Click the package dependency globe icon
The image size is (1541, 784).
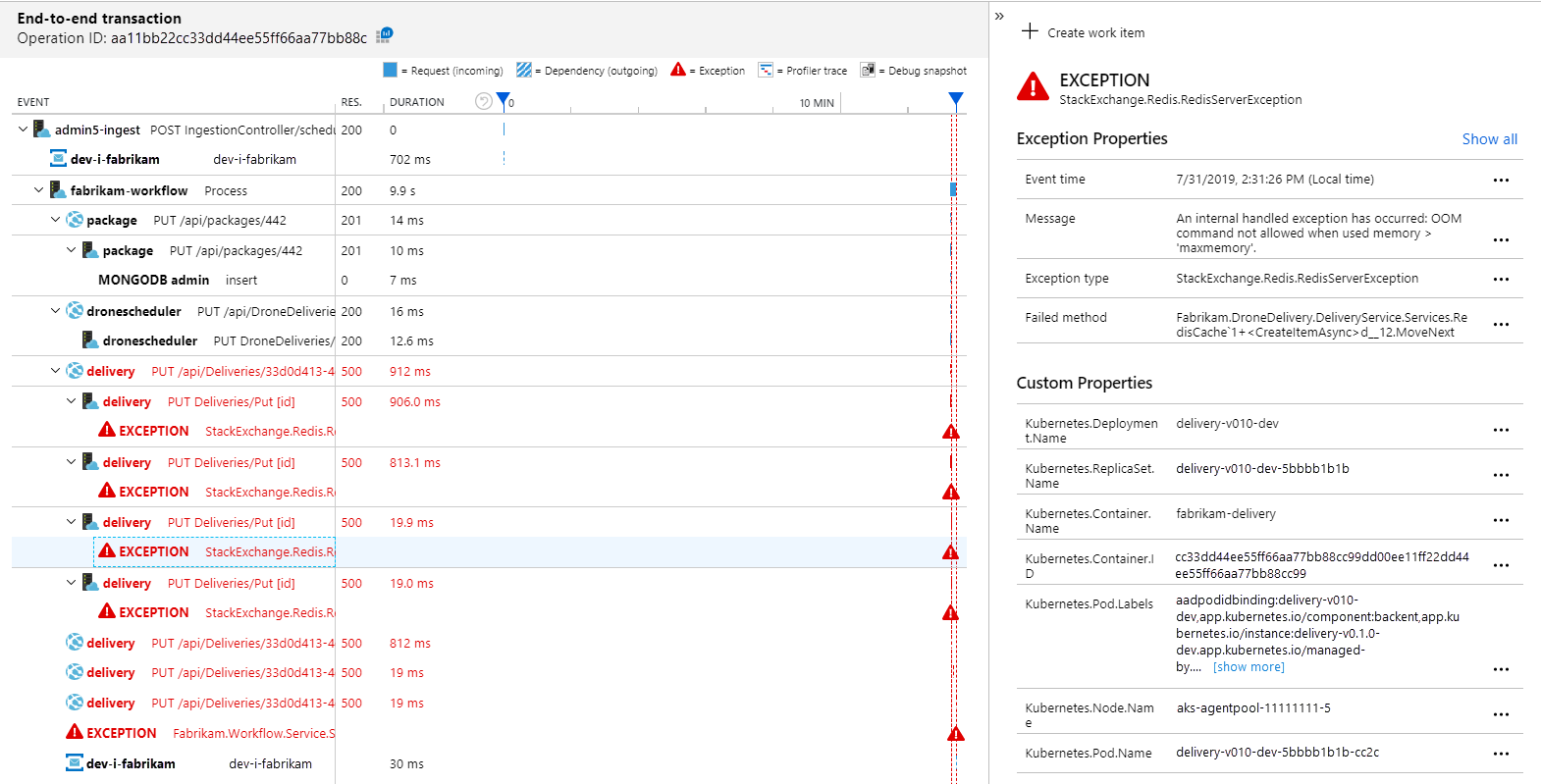tap(75, 220)
